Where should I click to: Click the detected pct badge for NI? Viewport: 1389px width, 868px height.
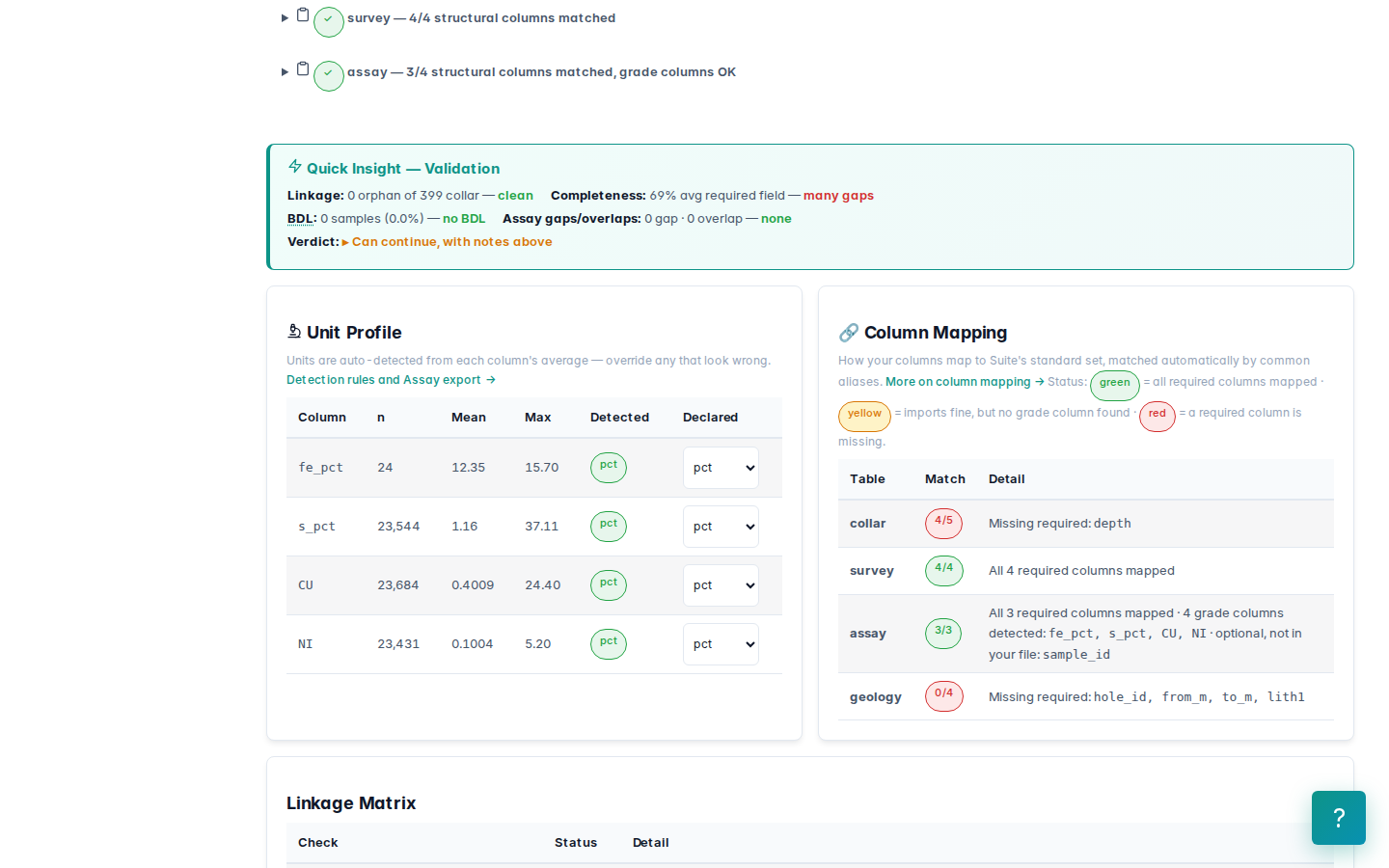point(609,644)
